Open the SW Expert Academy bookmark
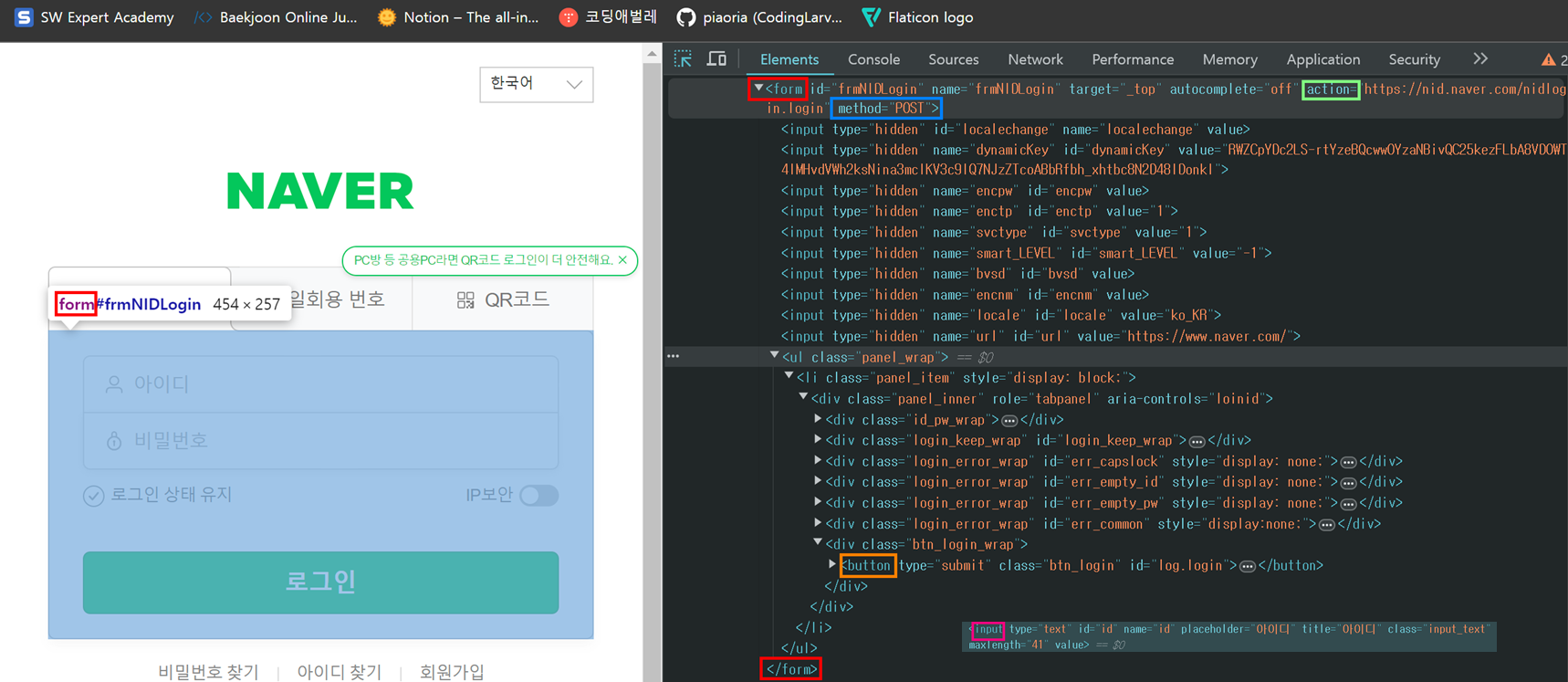 [94, 17]
